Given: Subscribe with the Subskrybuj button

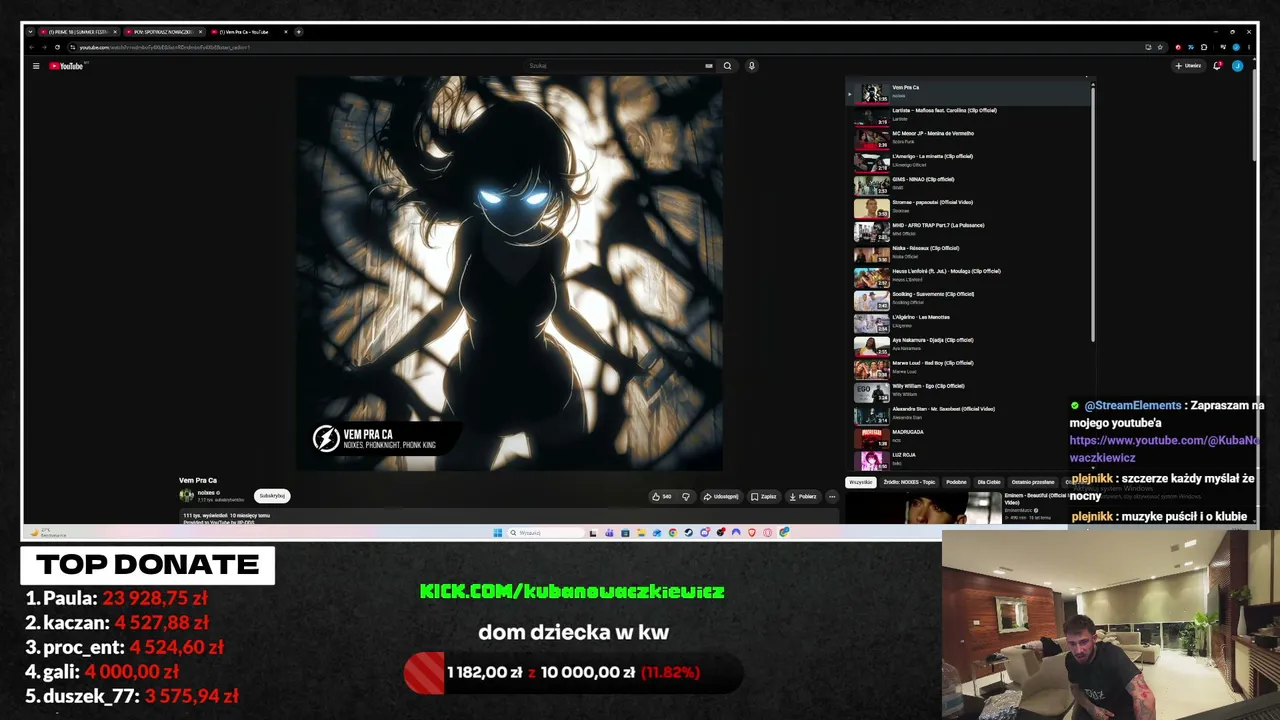Looking at the screenshot, I should [272, 495].
